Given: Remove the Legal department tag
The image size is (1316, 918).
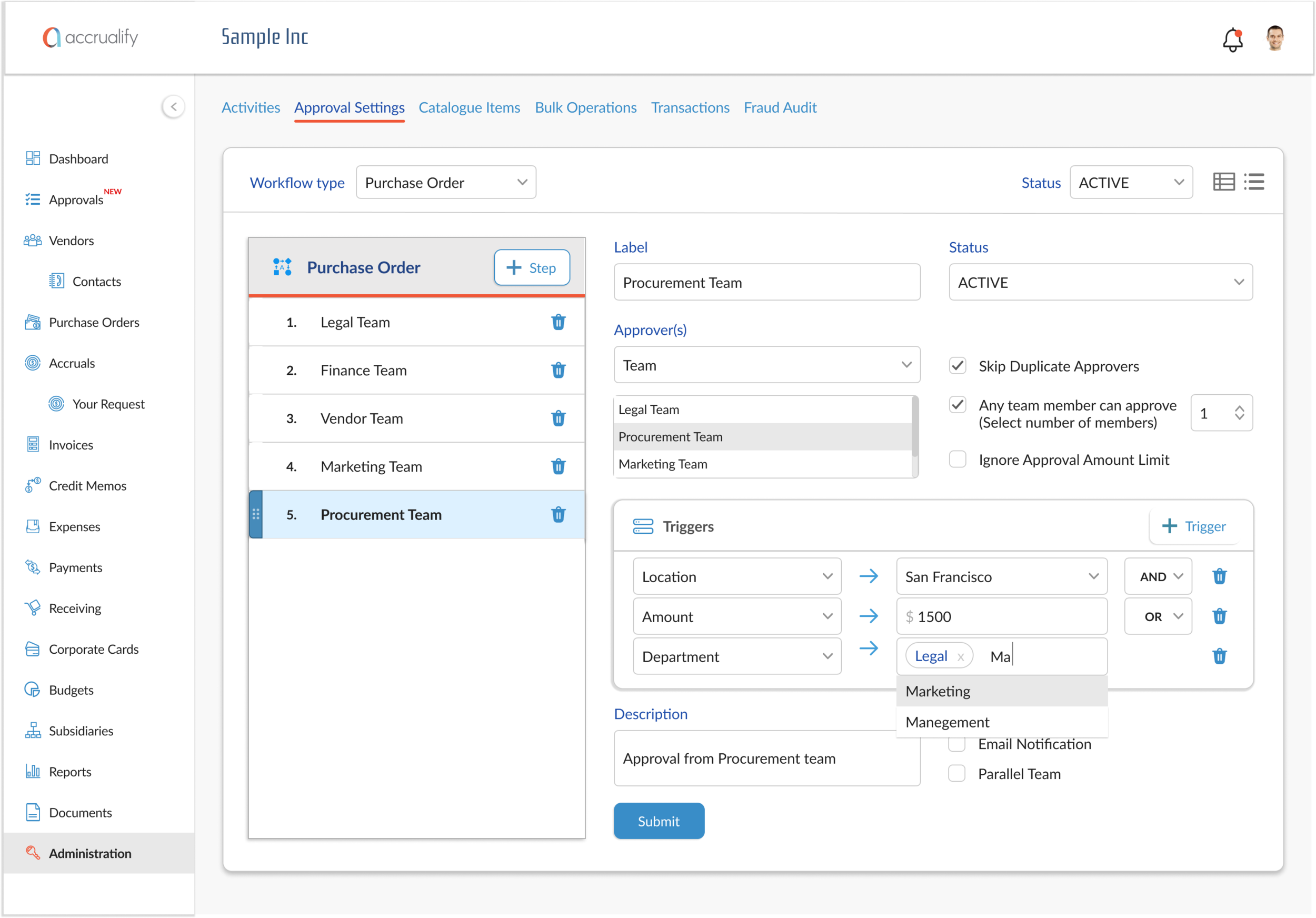Looking at the screenshot, I should (961, 657).
